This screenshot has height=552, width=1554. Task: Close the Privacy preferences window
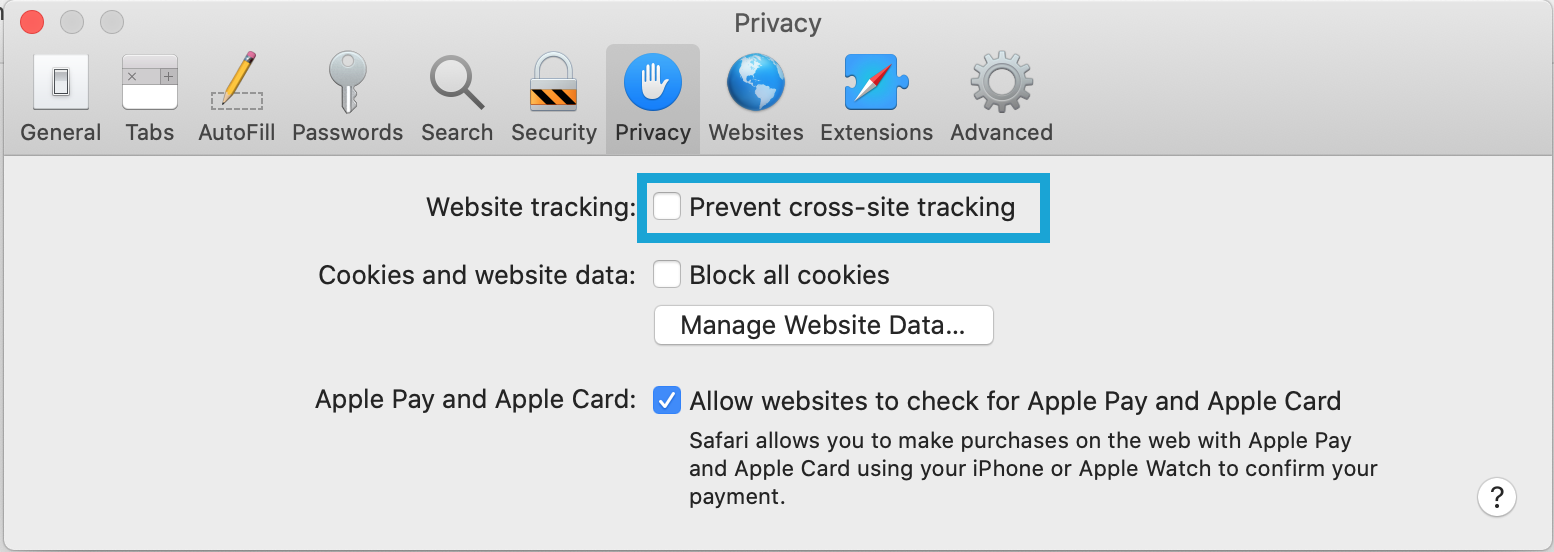(x=32, y=22)
